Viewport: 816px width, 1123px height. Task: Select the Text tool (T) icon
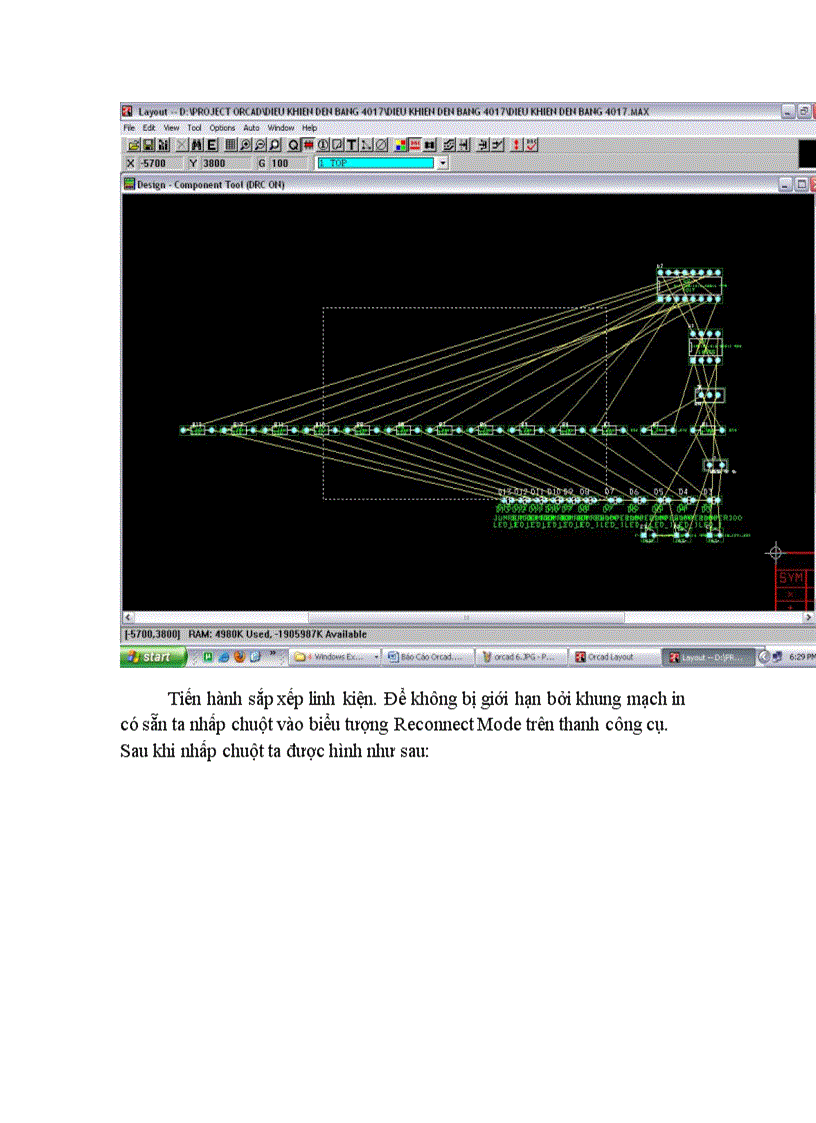coord(352,145)
